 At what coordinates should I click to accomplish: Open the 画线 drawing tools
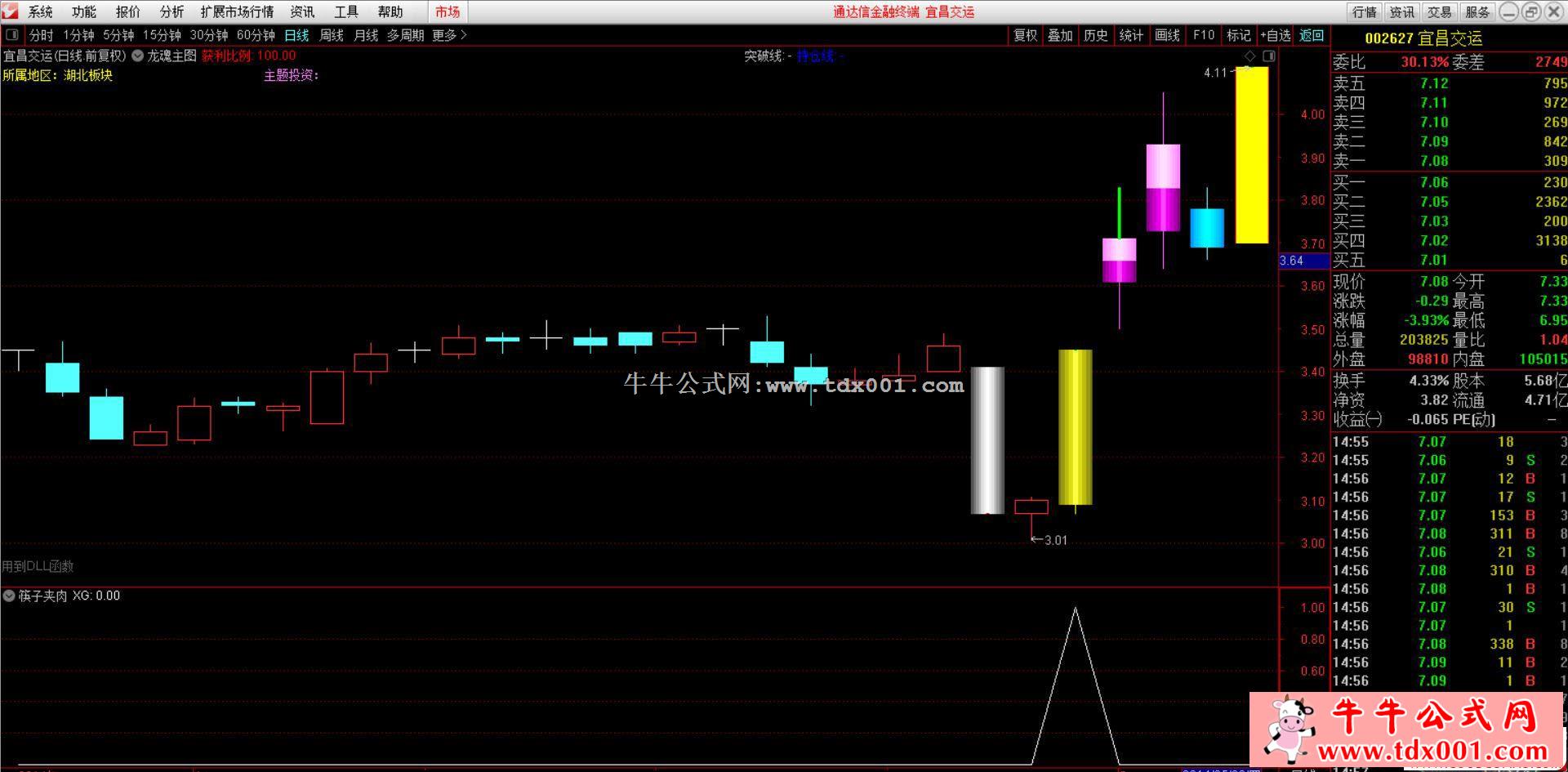[x=1167, y=35]
